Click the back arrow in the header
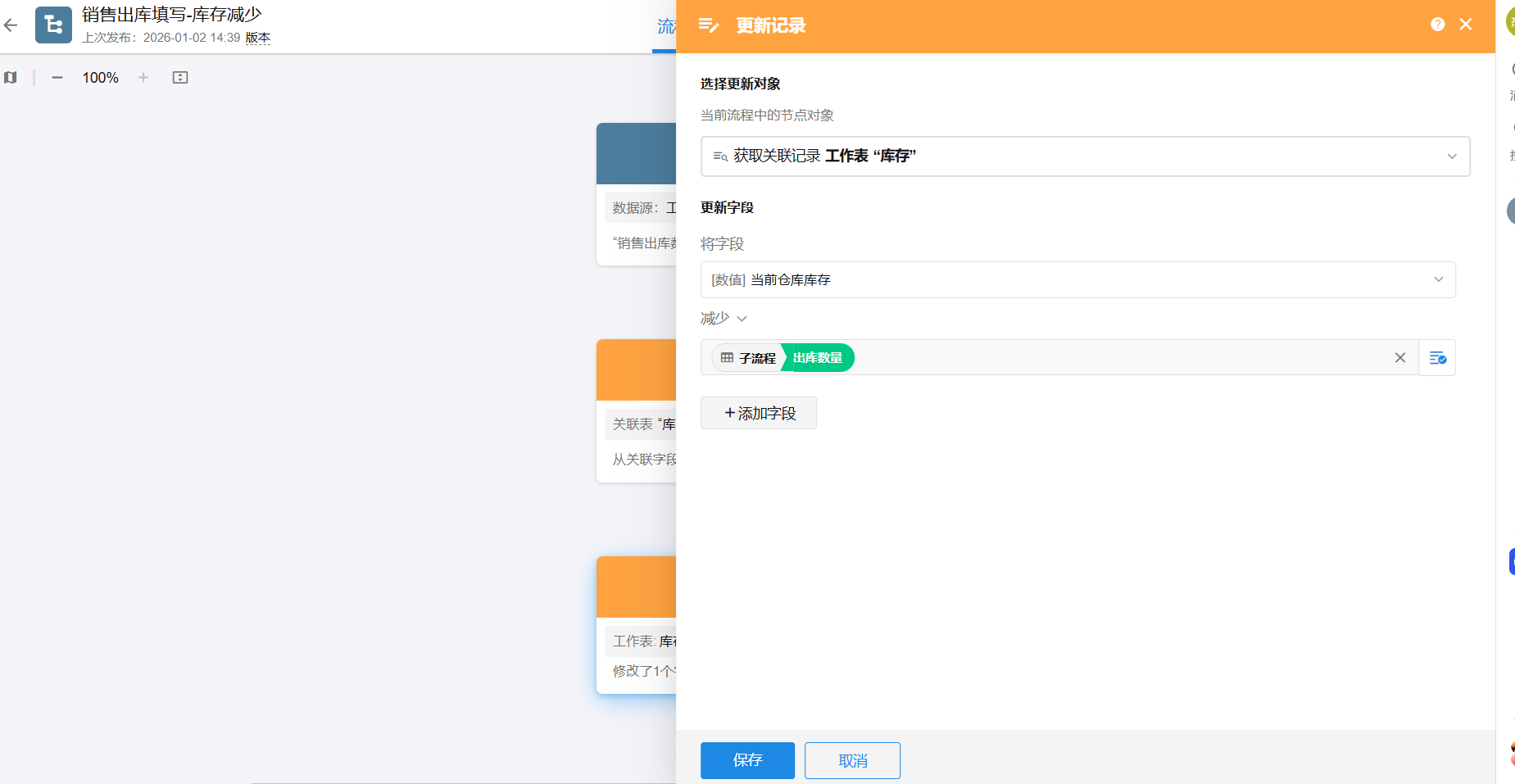Image resolution: width=1515 pixels, height=784 pixels. 11,25
